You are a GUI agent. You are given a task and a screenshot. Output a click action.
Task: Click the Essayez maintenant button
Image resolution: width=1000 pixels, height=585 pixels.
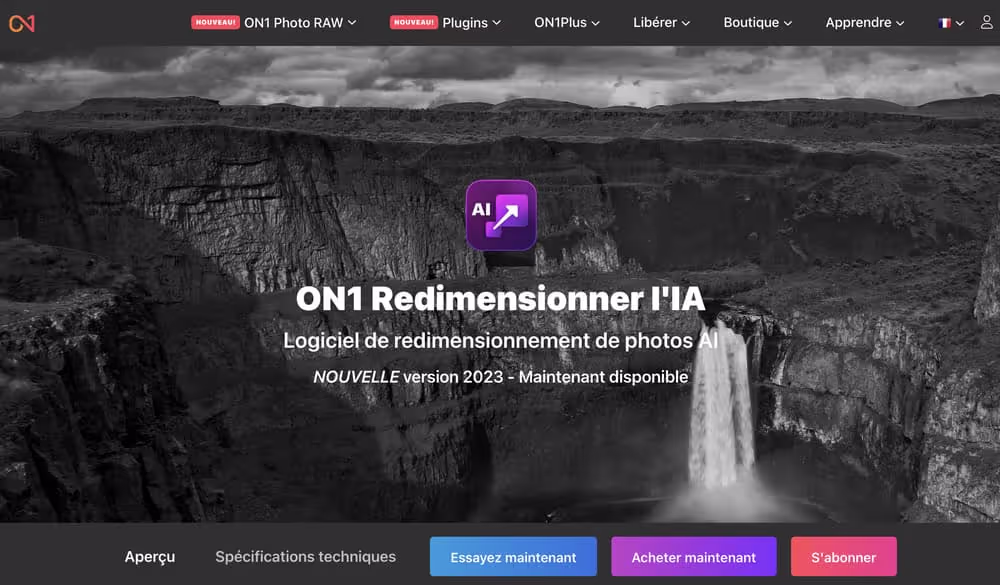point(513,556)
